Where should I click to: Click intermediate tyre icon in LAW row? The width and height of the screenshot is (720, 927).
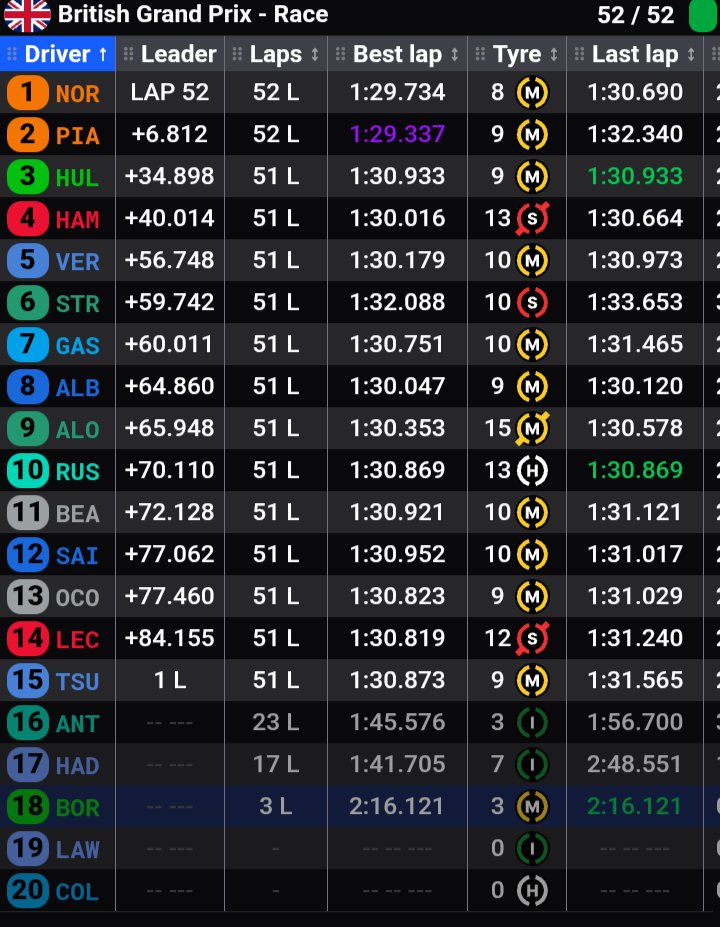[x=532, y=848]
